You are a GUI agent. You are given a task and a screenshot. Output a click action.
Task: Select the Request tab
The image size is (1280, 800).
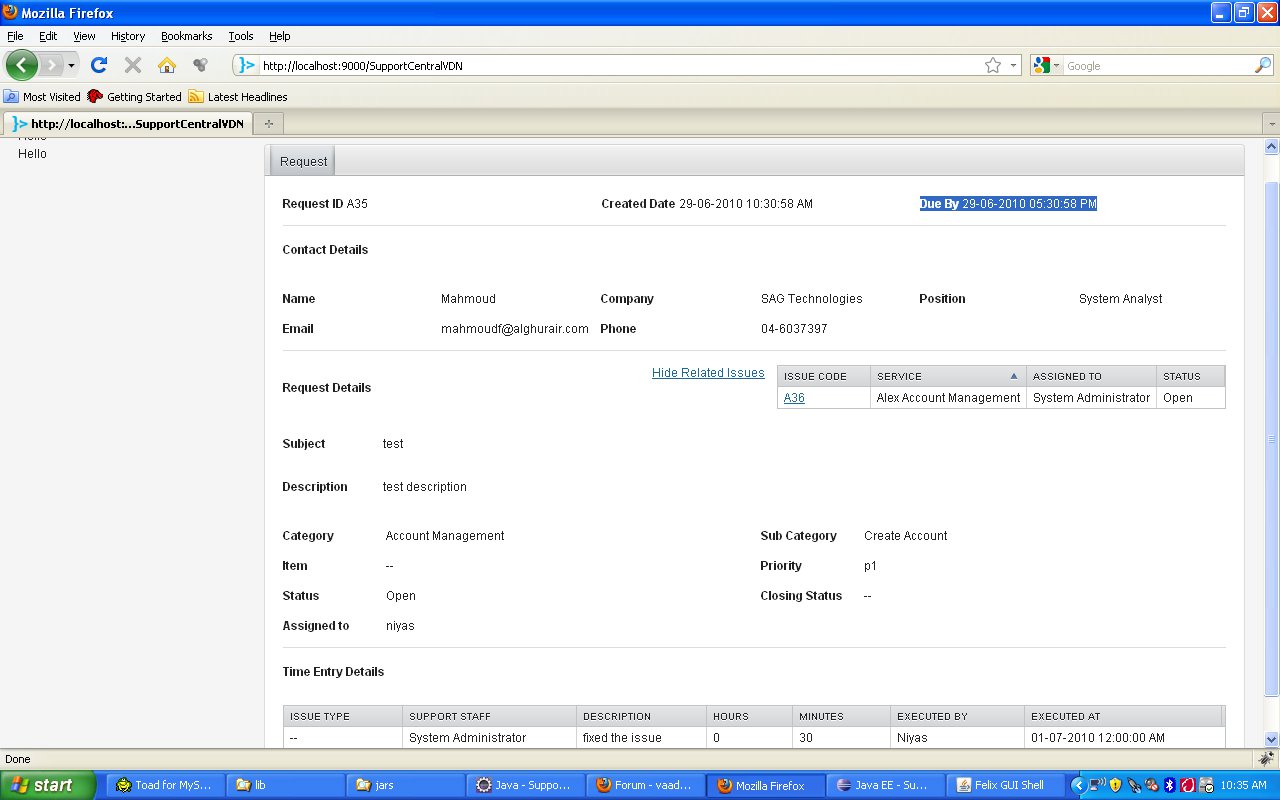pos(303,161)
